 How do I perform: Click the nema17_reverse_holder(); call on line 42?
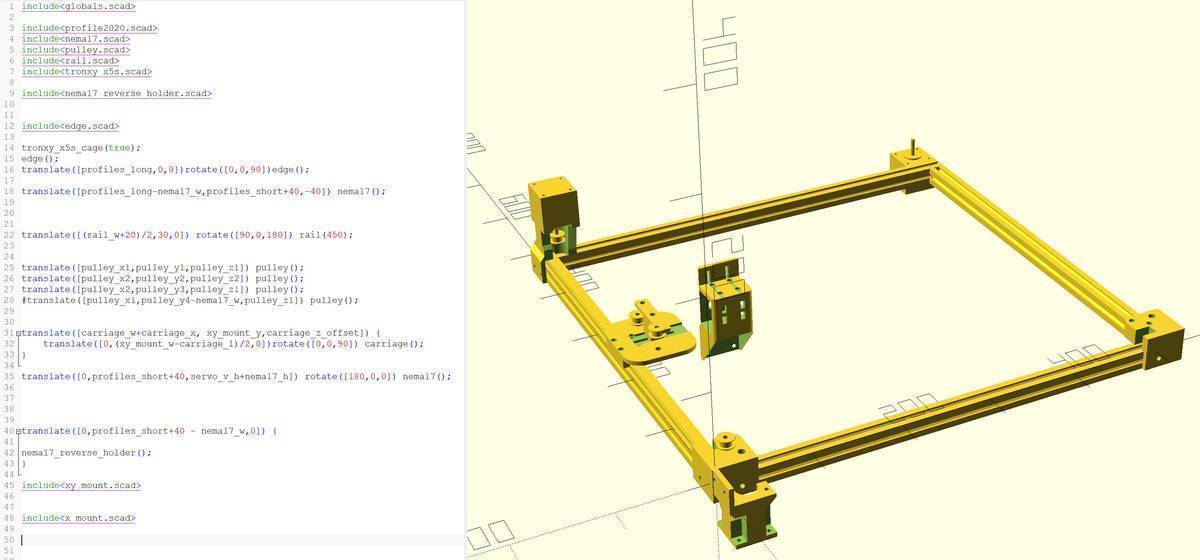tap(86, 452)
